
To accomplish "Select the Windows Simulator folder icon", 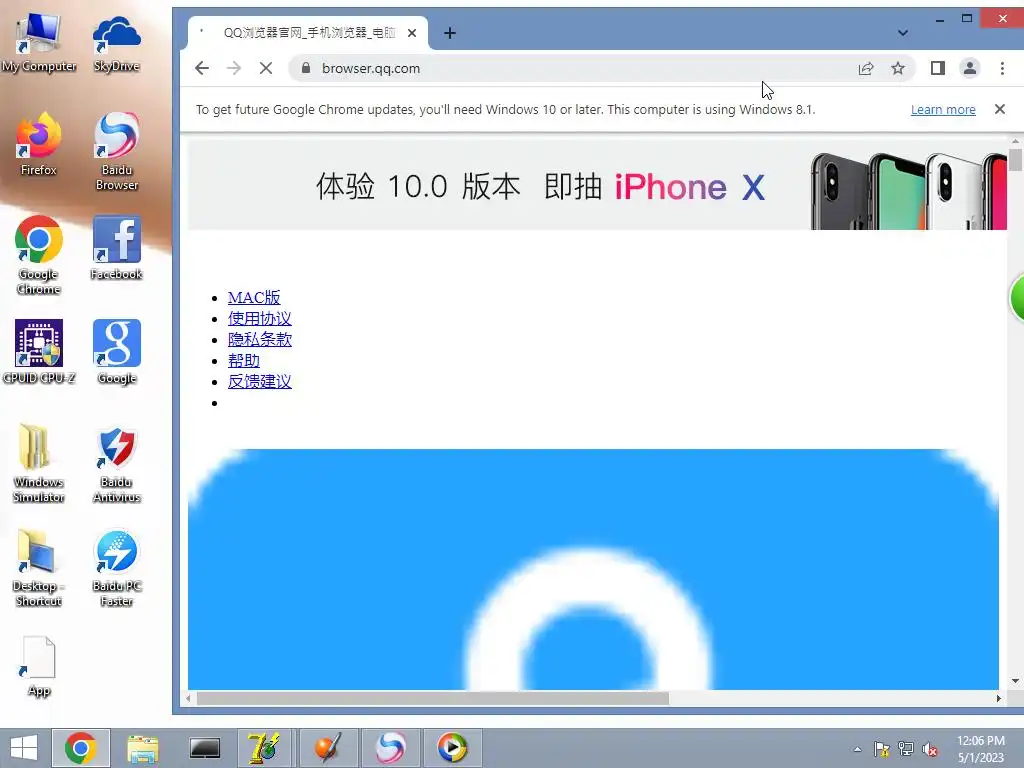I will (x=39, y=464).
